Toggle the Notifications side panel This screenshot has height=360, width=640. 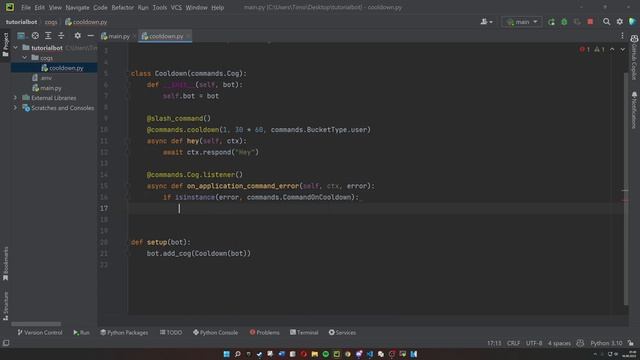pyautogui.click(x=634, y=110)
